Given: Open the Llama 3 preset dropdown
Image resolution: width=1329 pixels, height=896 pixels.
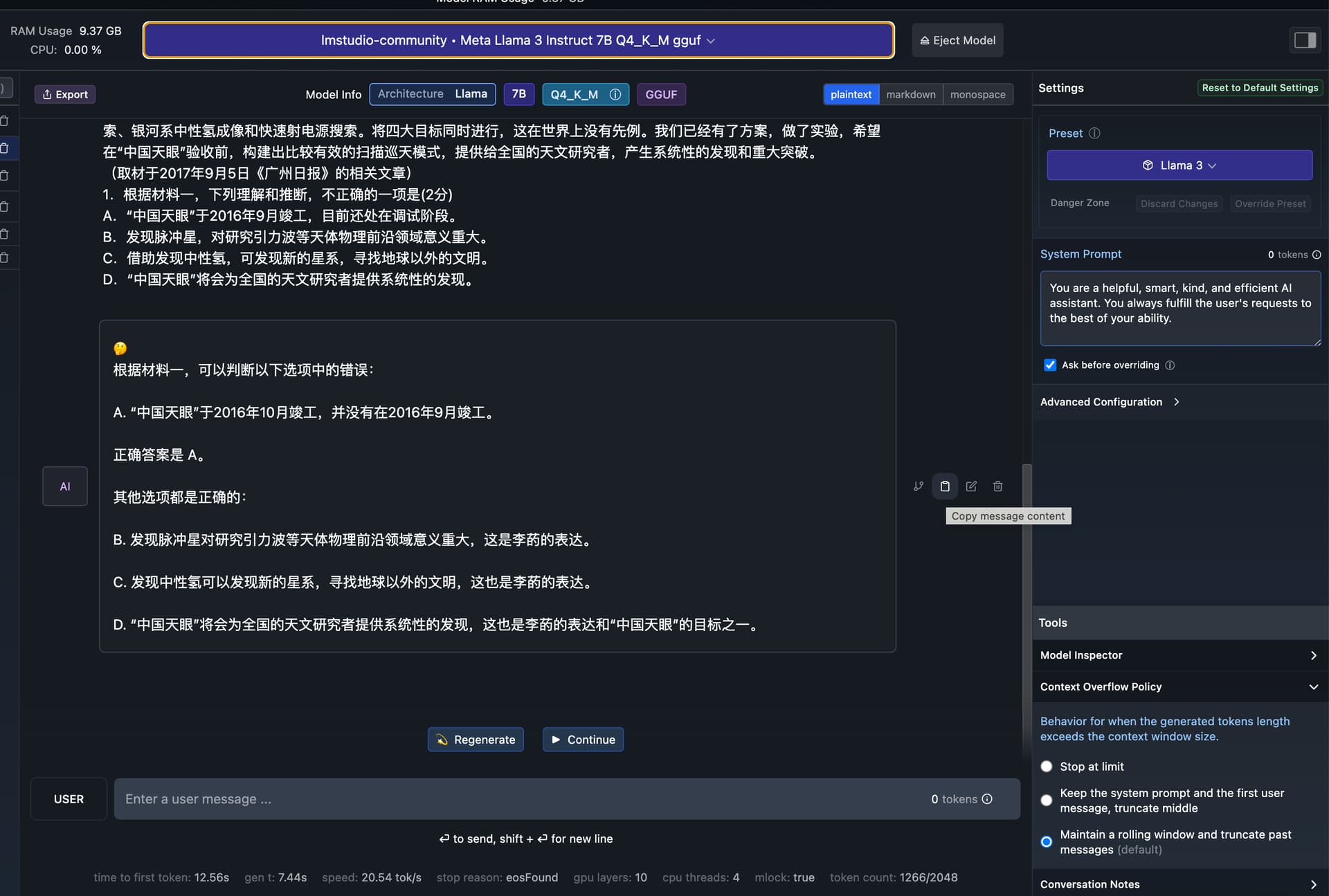Looking at the screenshot, I should (1179, 165).
